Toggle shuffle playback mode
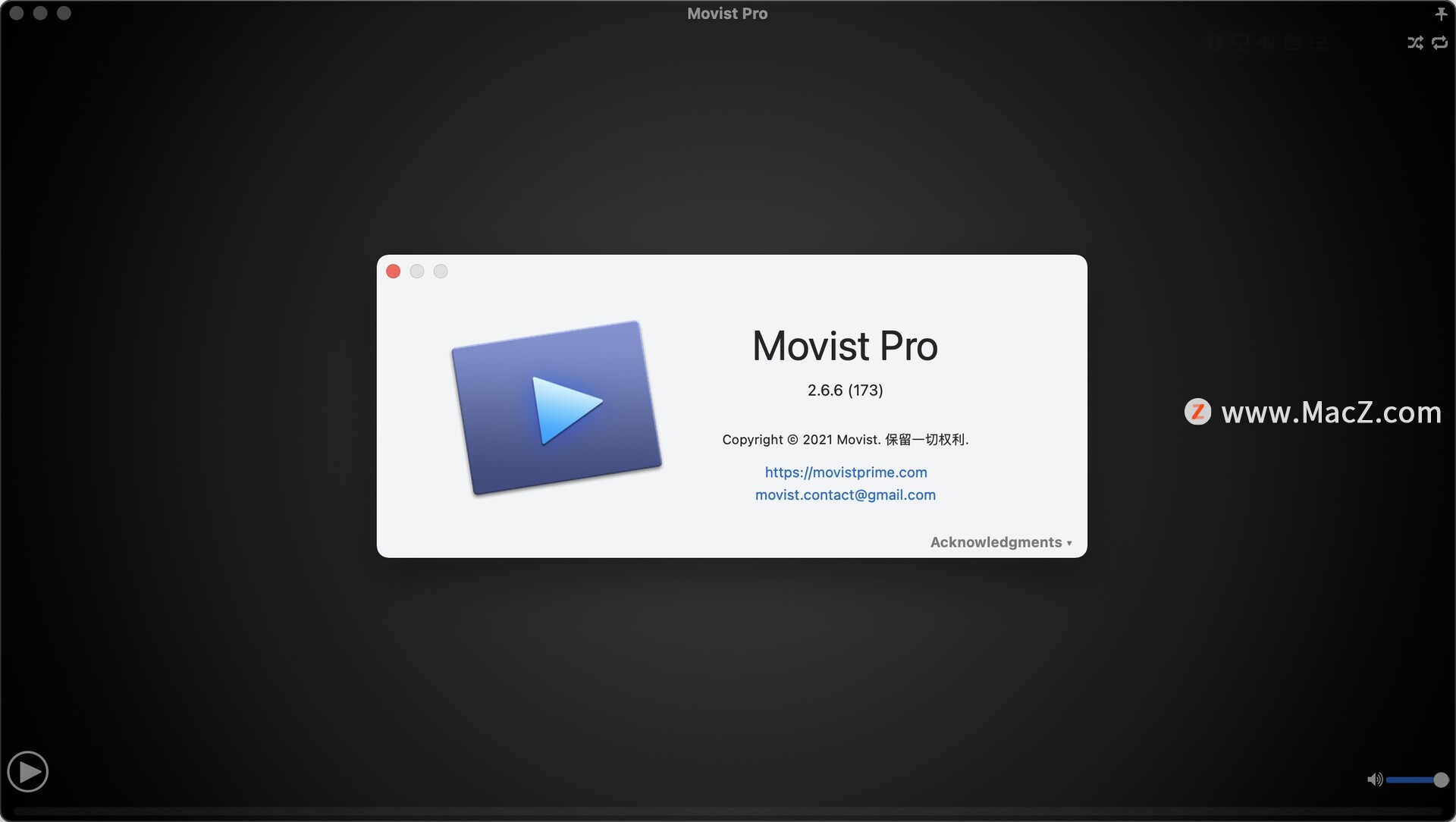Viewport: 1456px width, 822px height. point(1415,43)
